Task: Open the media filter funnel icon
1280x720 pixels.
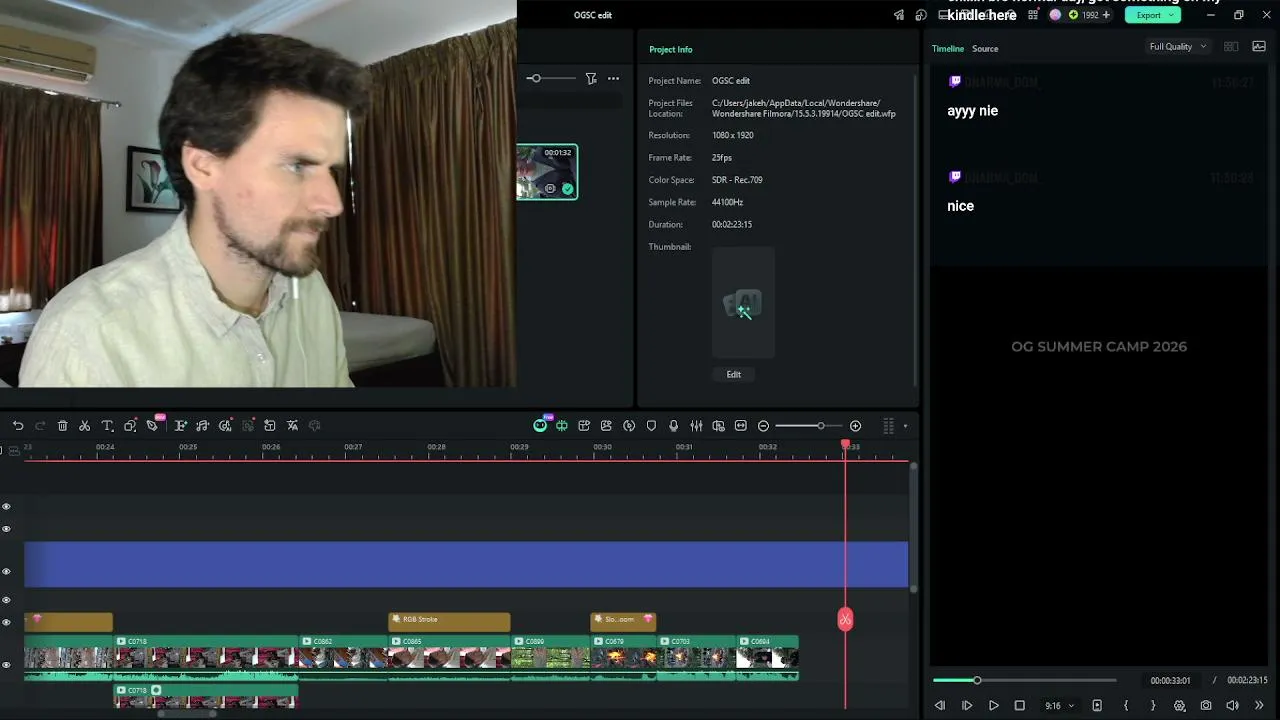Action: [x=591, y=78]
